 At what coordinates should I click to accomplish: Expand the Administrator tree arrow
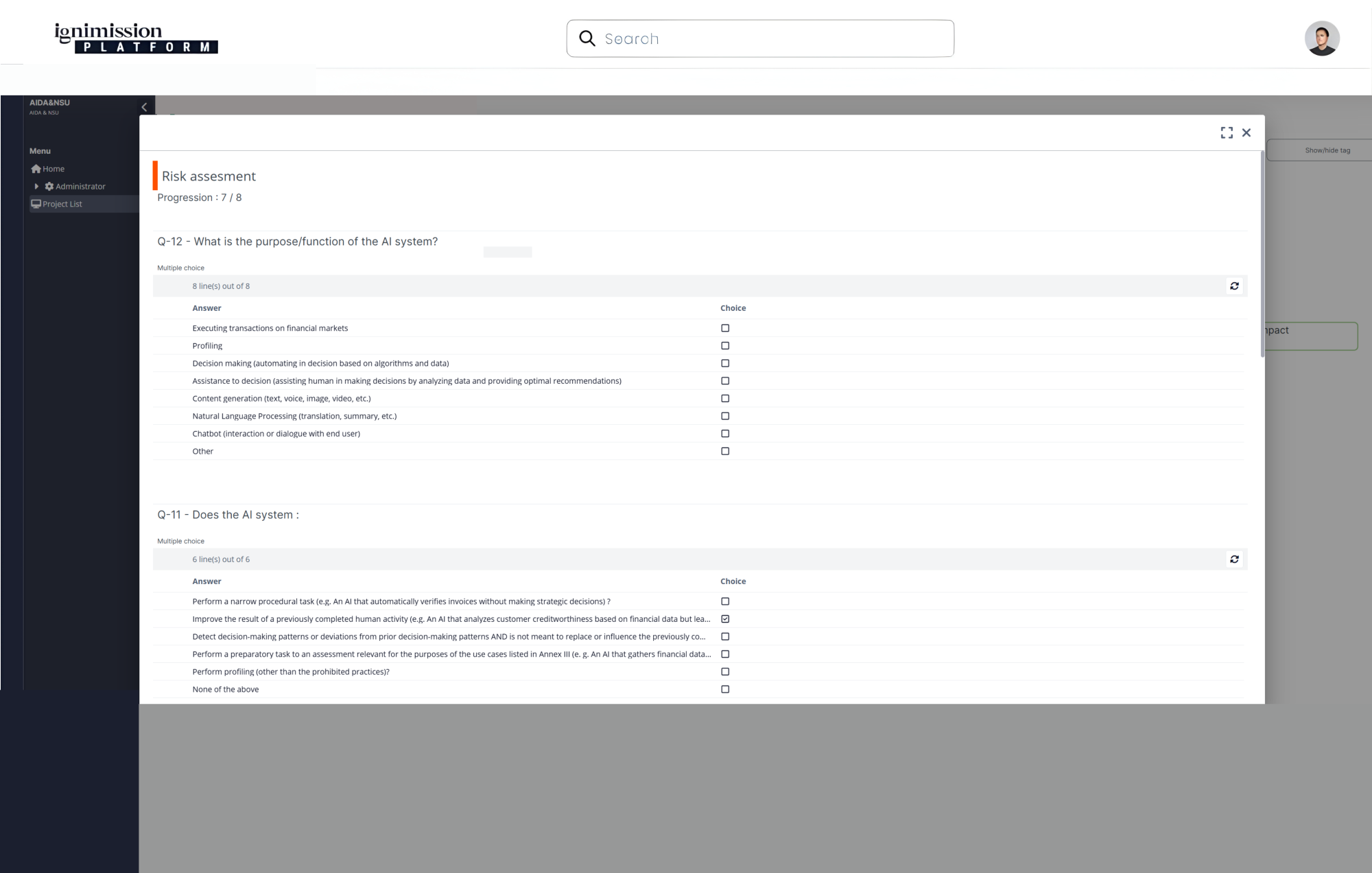[x=36, y=187]
